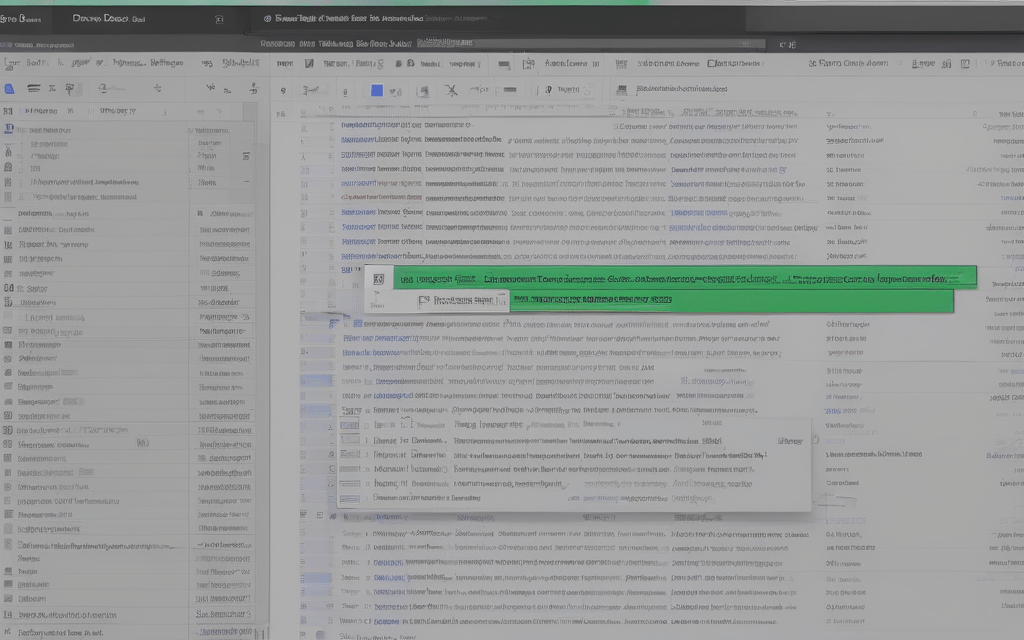This screenshot has width=1024, height=640.
Task: Click the small icon at the start of the upper green bar
Action: [x=377, y=281]
